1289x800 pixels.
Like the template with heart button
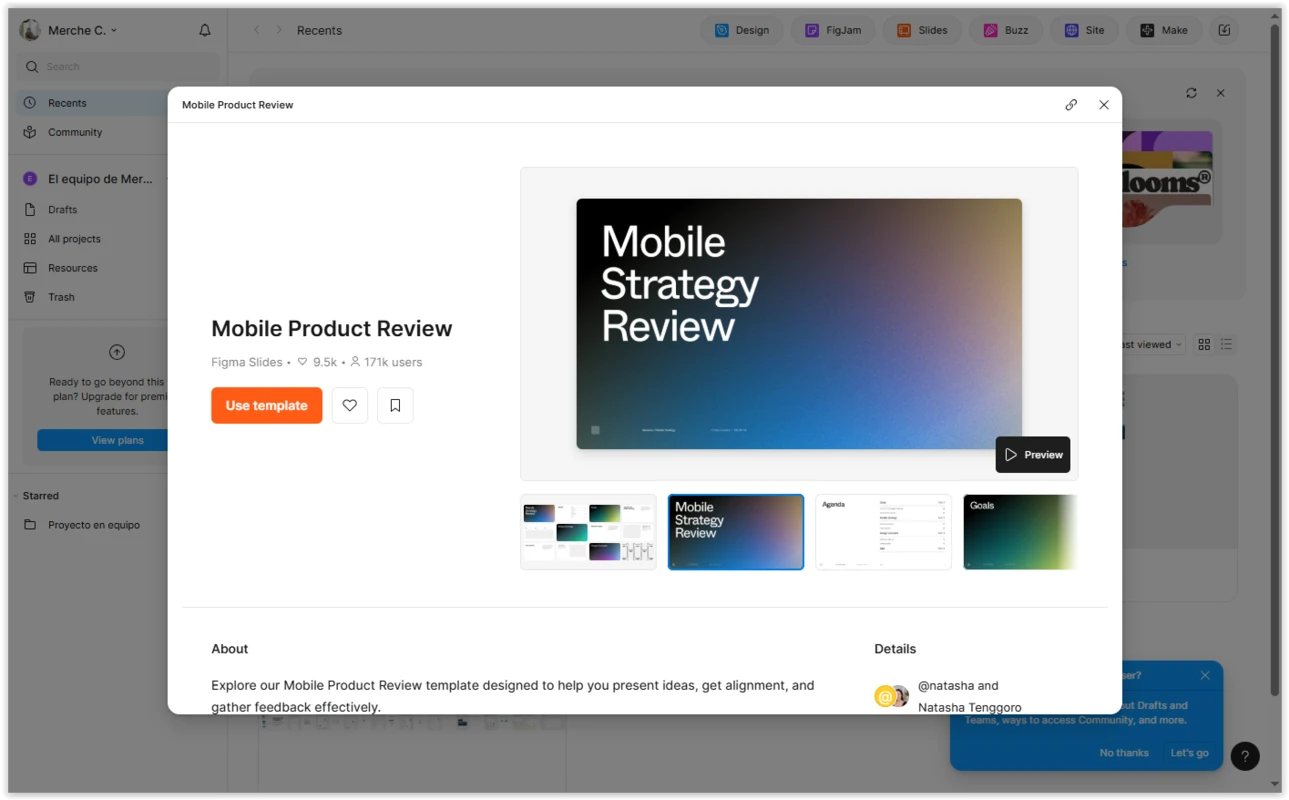pos(350,405)
